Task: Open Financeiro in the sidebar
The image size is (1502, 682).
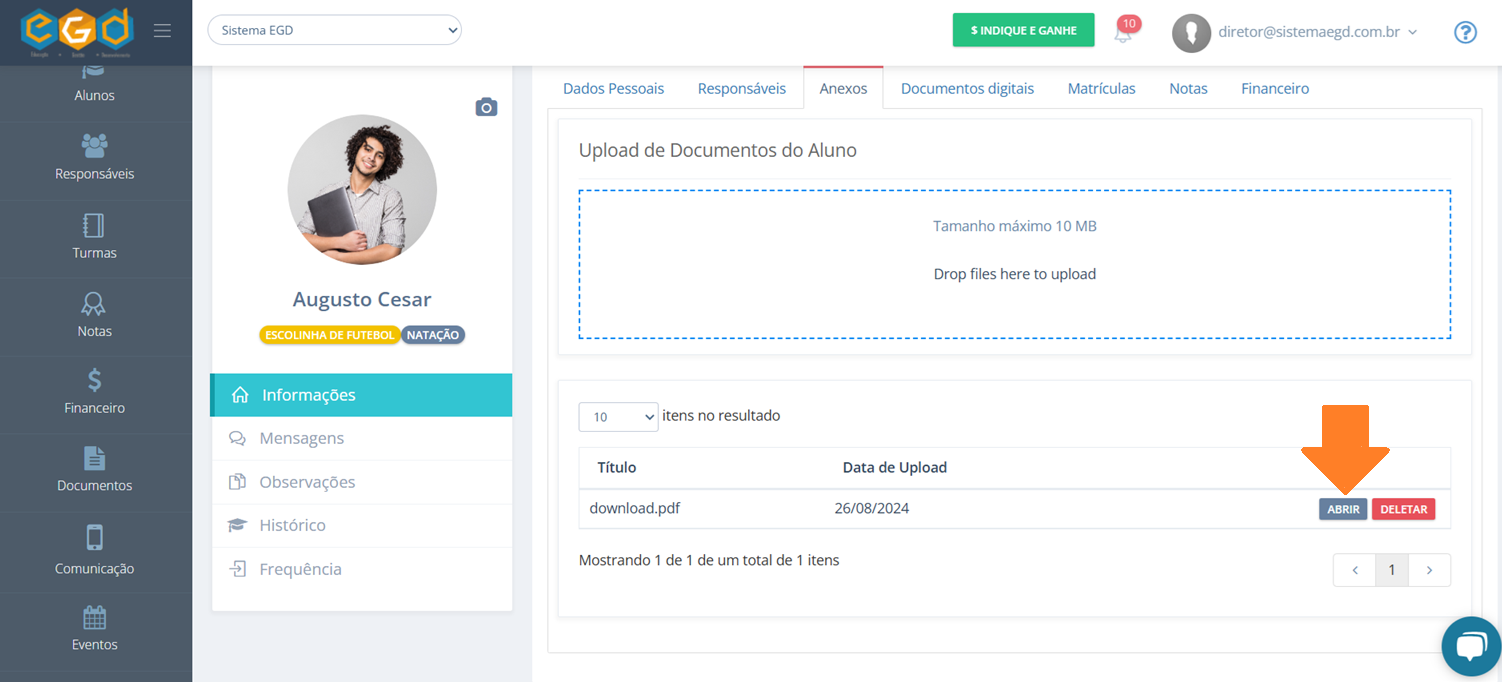Action: [x=95, y=392]
